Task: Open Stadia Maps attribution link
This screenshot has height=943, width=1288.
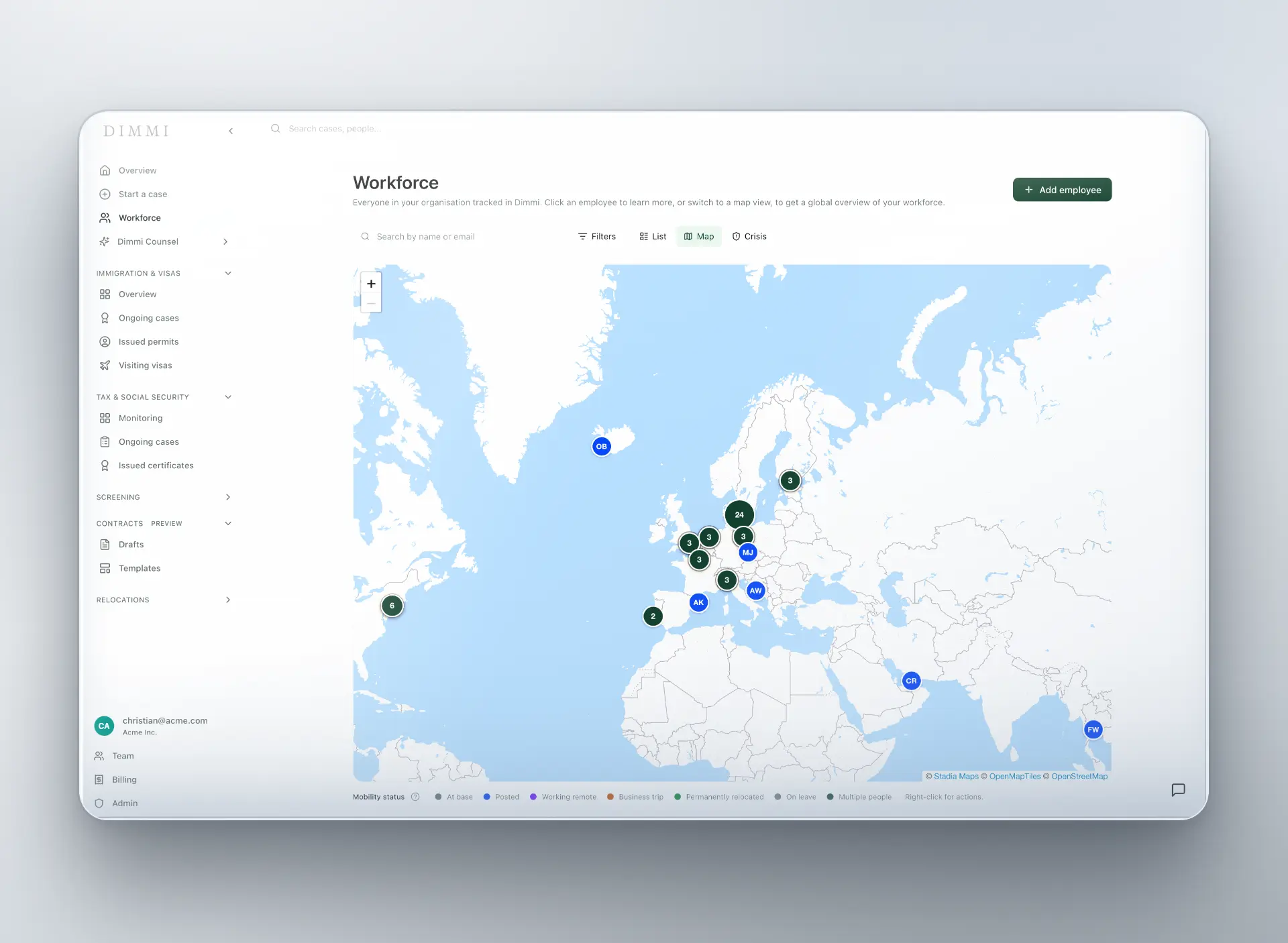Action: pos(956,776)
